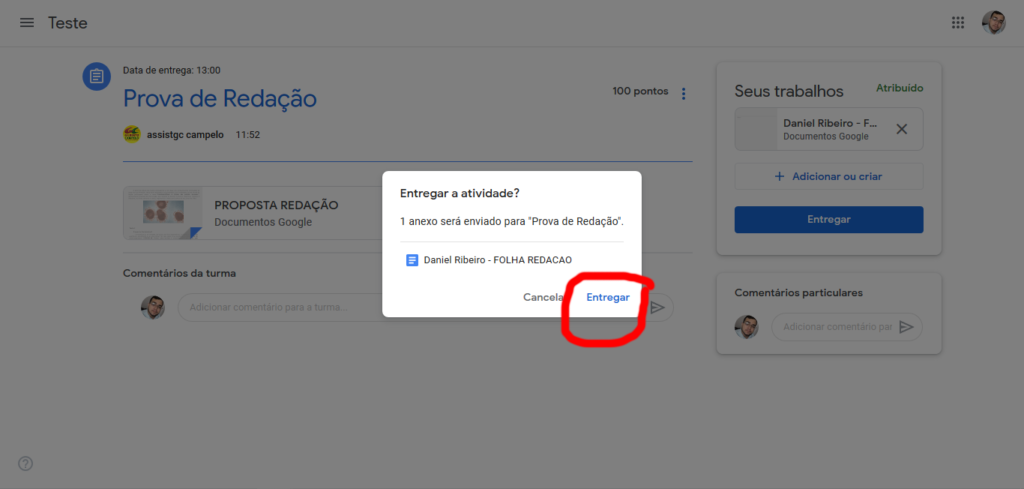The height and width of the screenshot is (489, 1024).
Task: Open Daniel Ribeiro - FOLHA REDACAO in dialog
Action: [498, 260]
